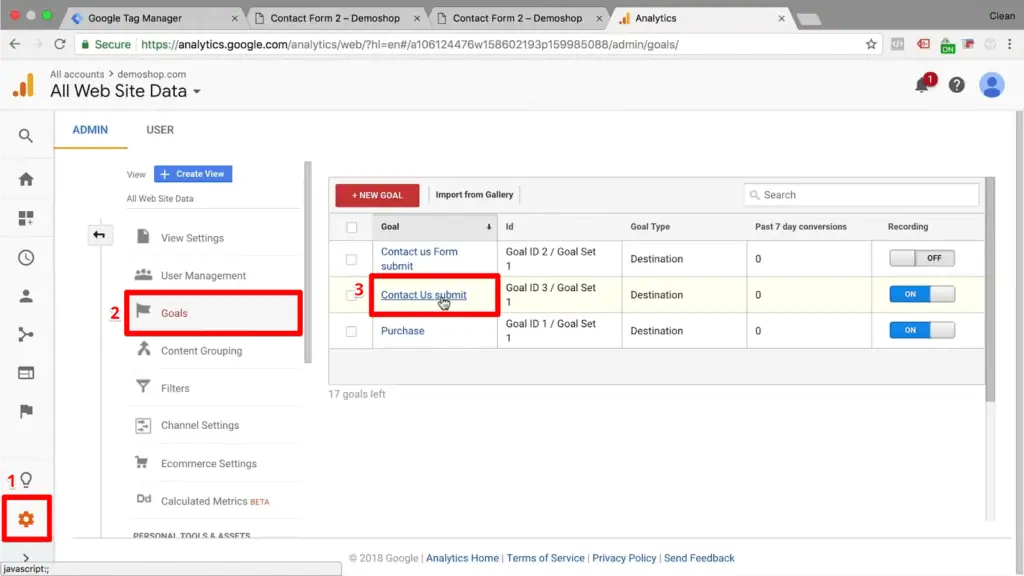Switch to the USER tab
This screenshot has height=576, width=1024.
tap(159, 129)
